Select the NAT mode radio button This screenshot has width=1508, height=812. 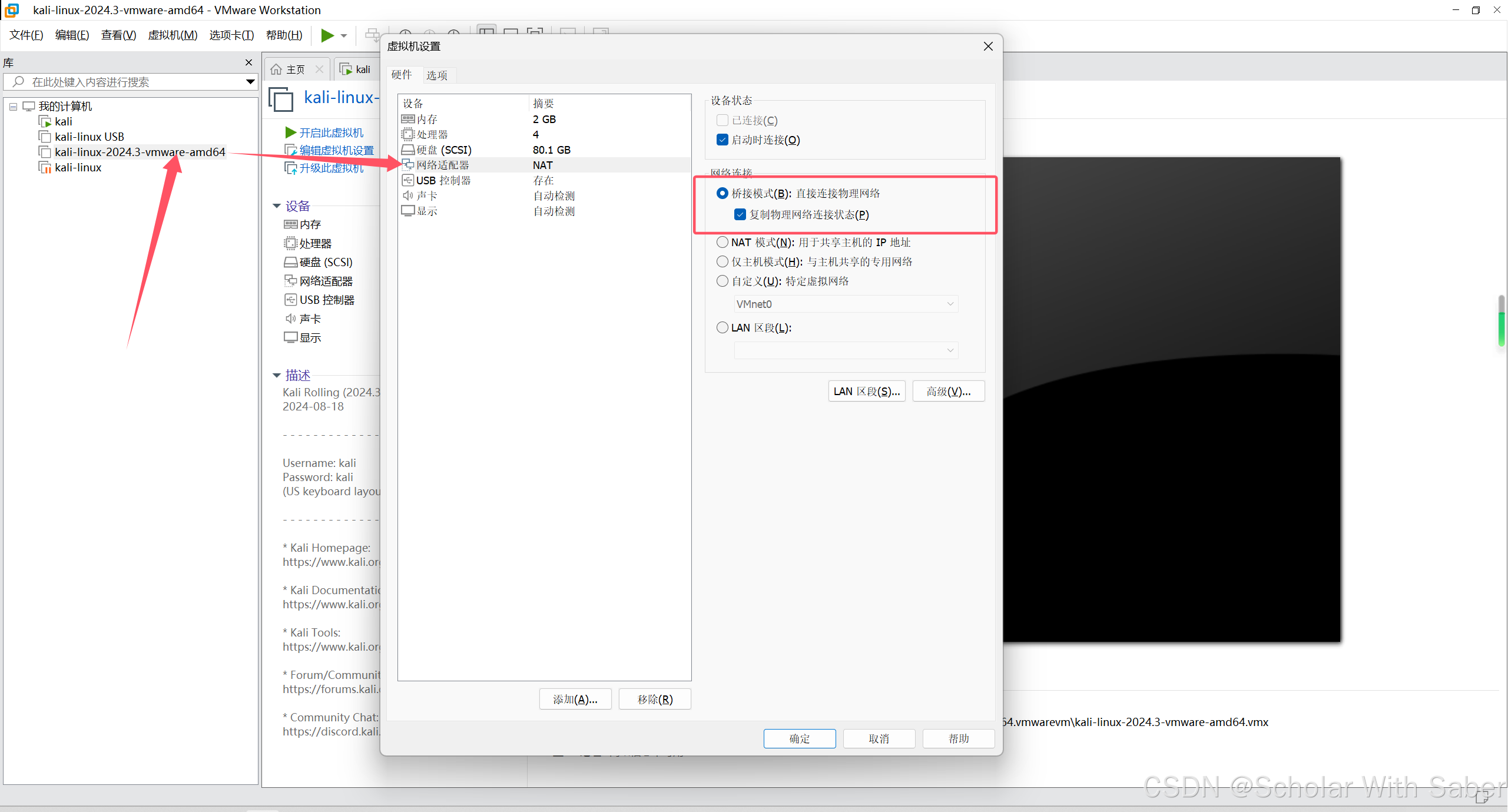tap(722, 242)
